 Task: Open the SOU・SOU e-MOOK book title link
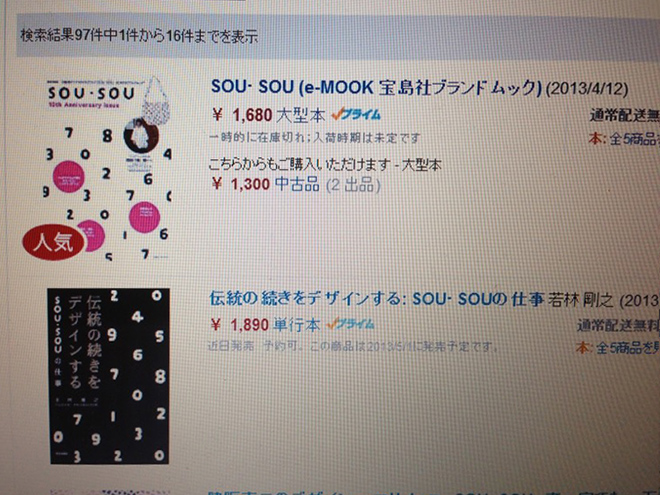(376, 87)
